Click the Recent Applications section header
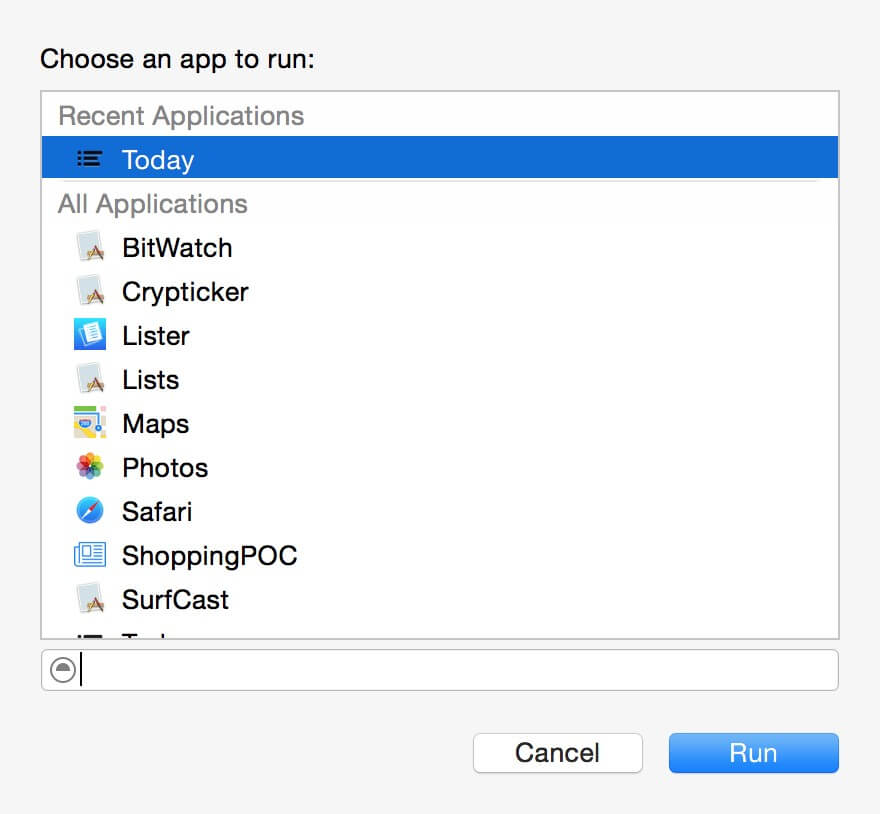Viewport: 880px width, 814px height. (x=181, y=116)
